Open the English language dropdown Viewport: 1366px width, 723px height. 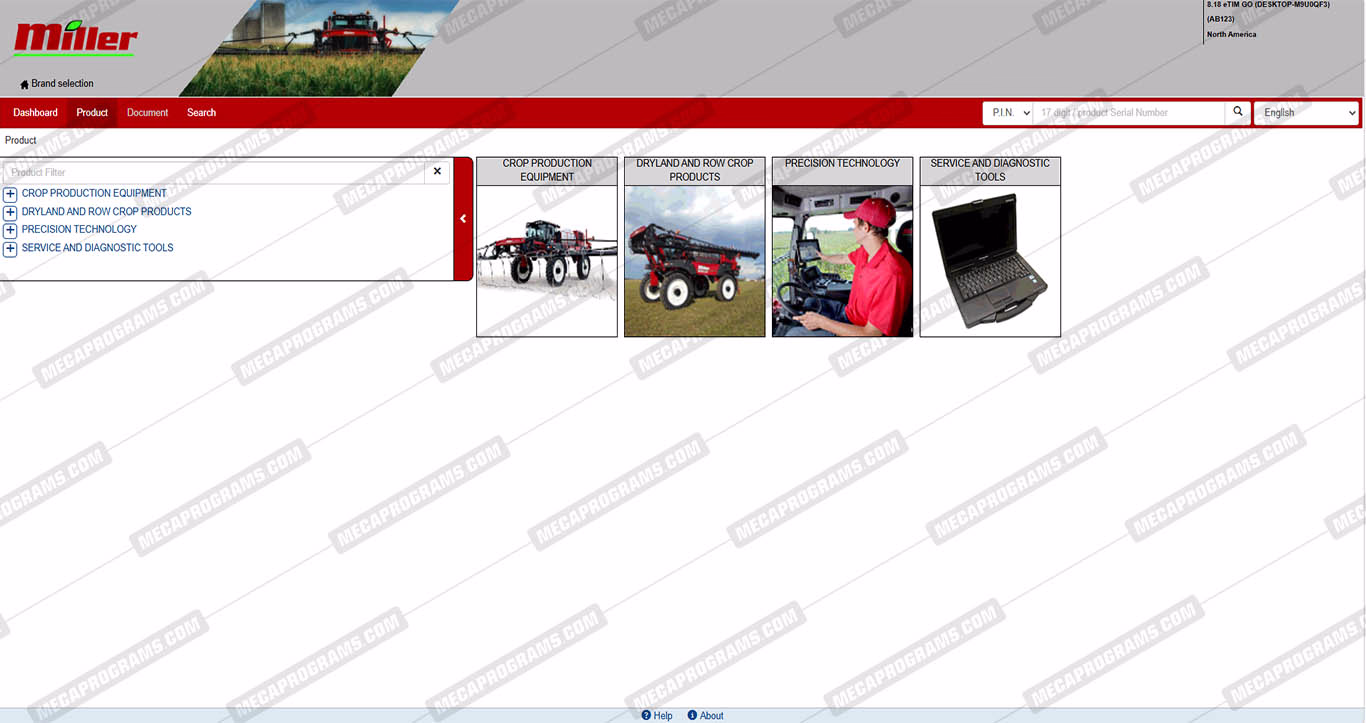click(1306, 113)
